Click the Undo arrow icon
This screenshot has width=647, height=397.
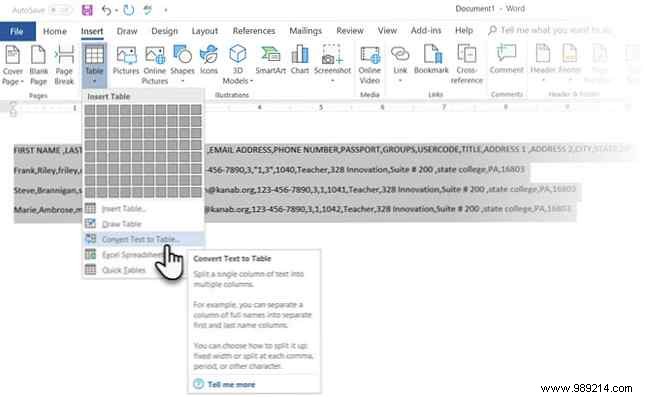click(106, 10)
